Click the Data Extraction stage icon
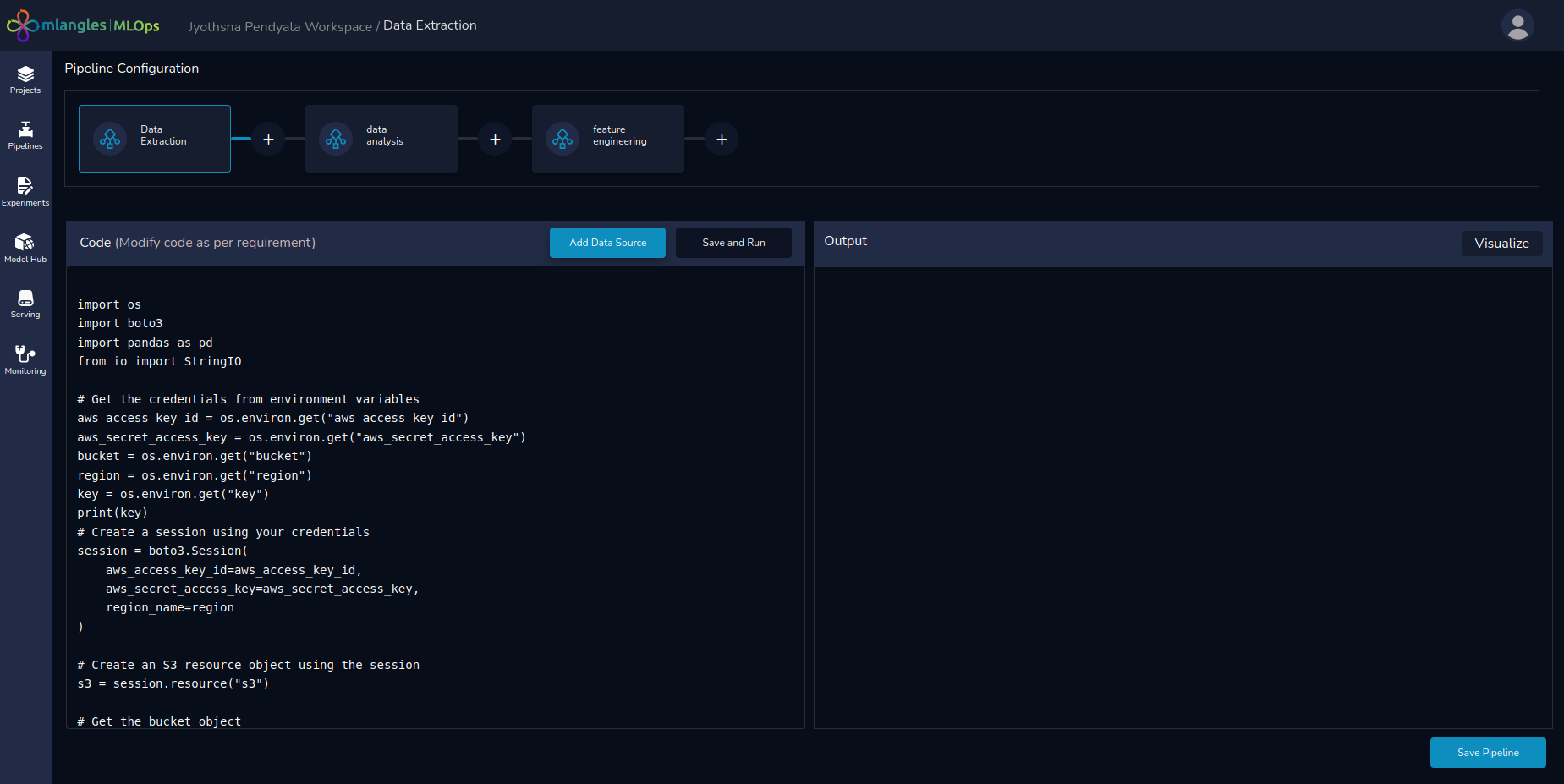 tap(110, 139)
